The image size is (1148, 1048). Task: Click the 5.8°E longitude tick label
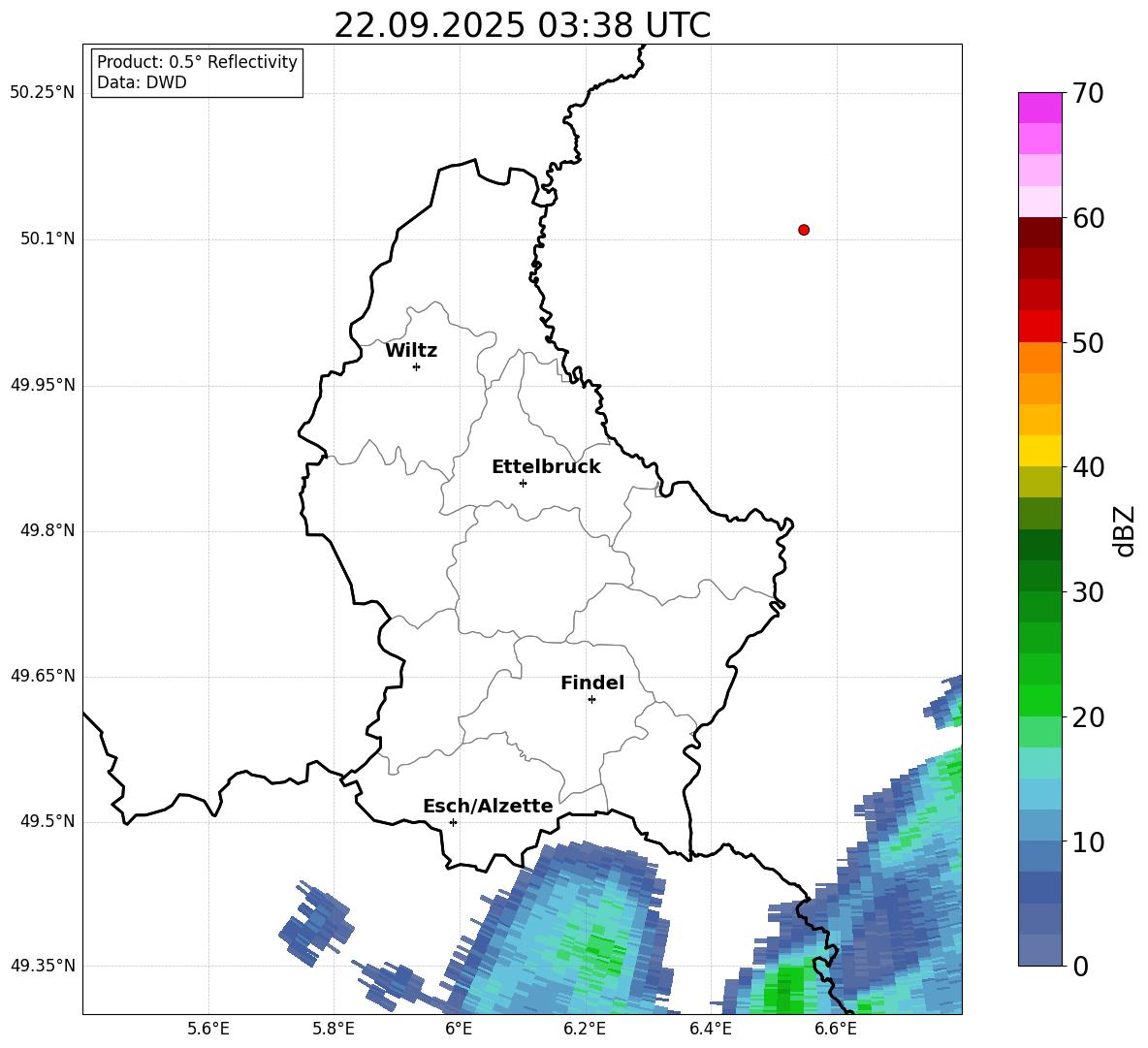[334, 1029]
